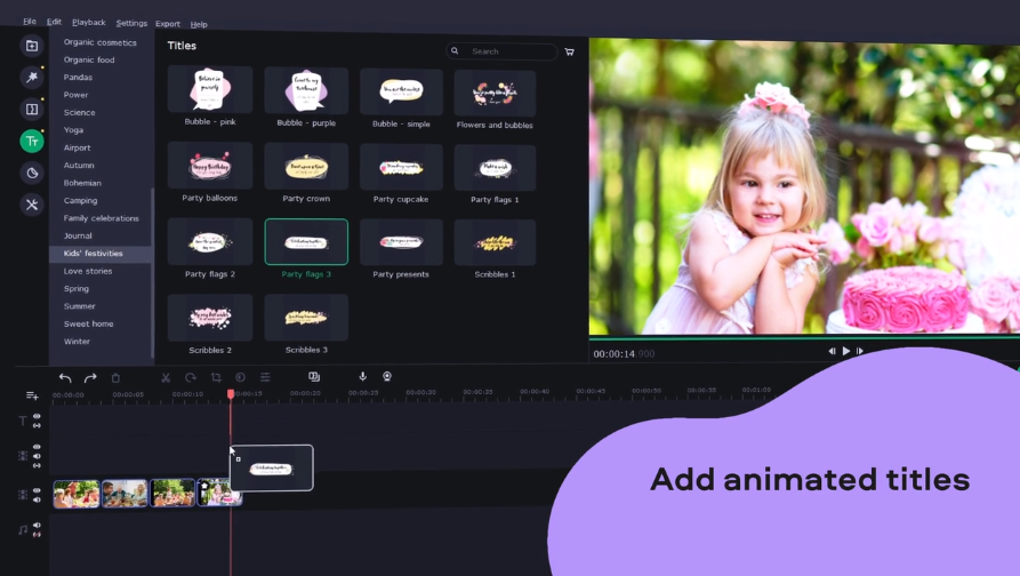Hide the overlay video track eye icon
The image size is (1020, 576).
point(37,447)
